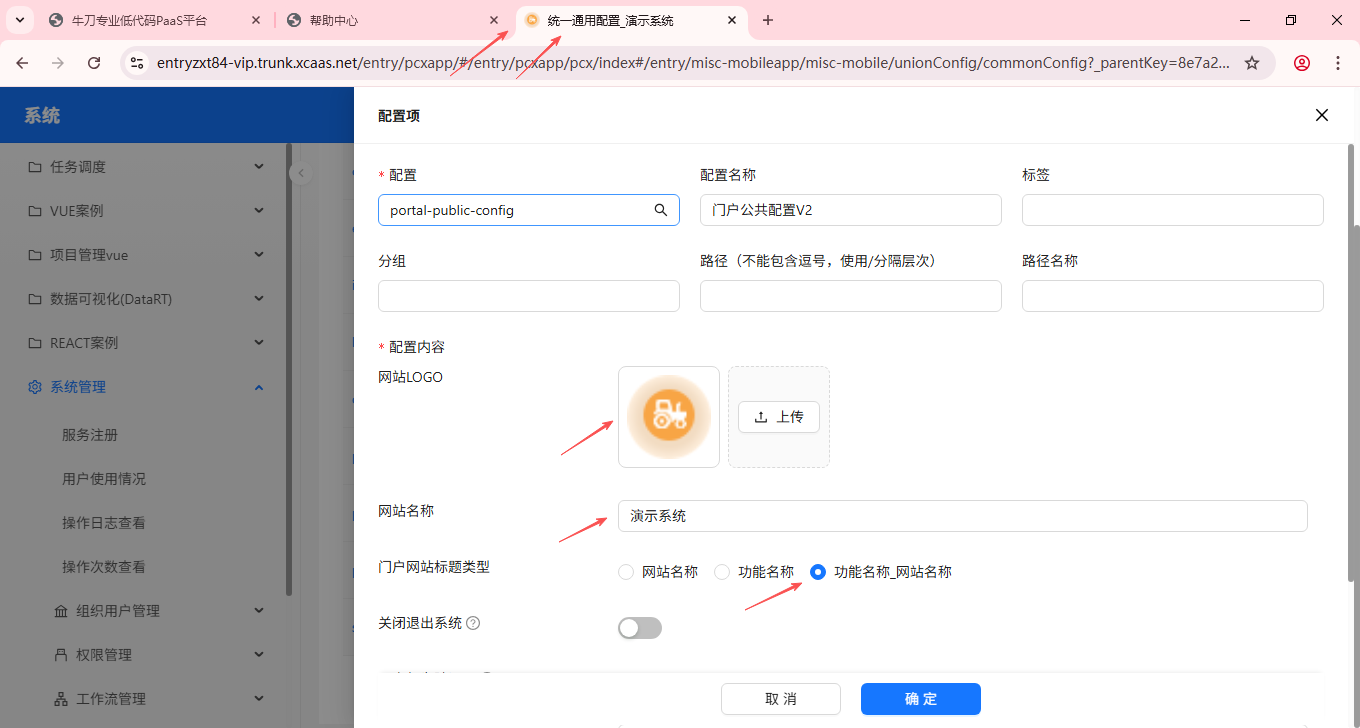
Task: Click the 上传 upload button
Action: pos(778,417)
